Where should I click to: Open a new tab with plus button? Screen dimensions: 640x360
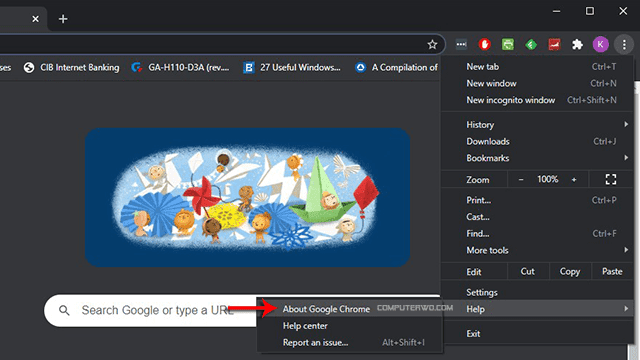click(63, 19)
